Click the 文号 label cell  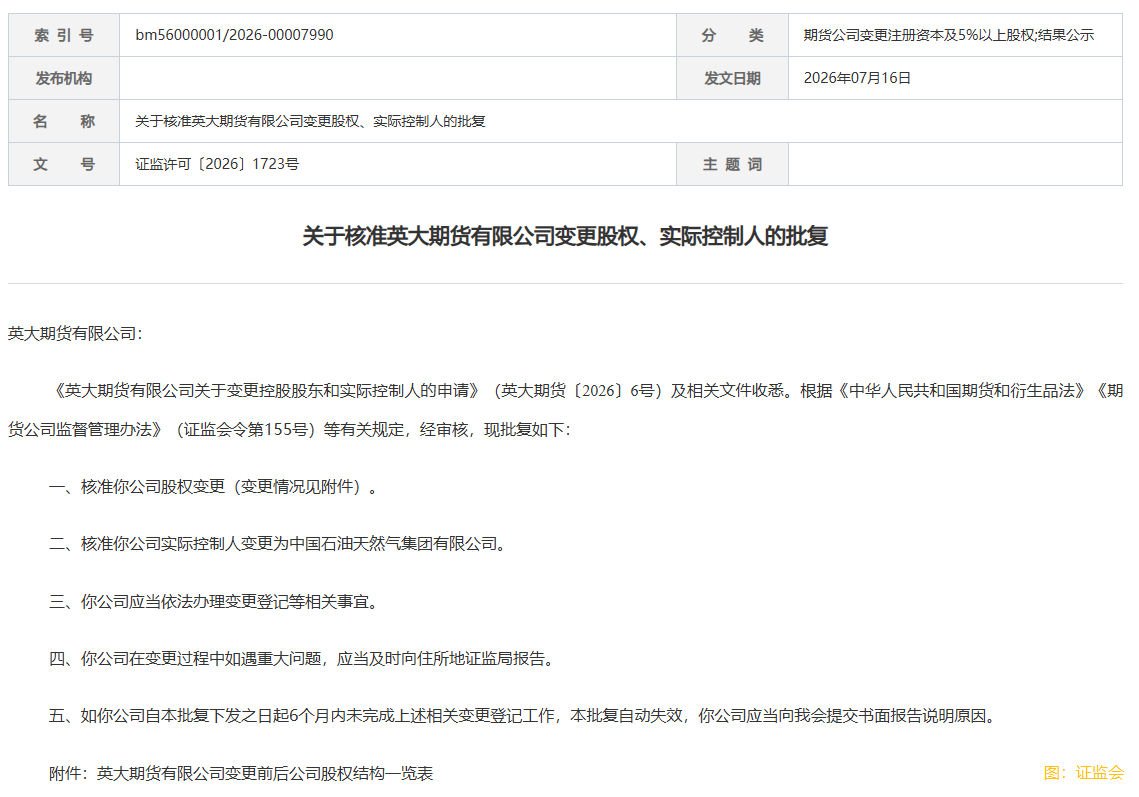pyautogui.click(x=64, y=164)
